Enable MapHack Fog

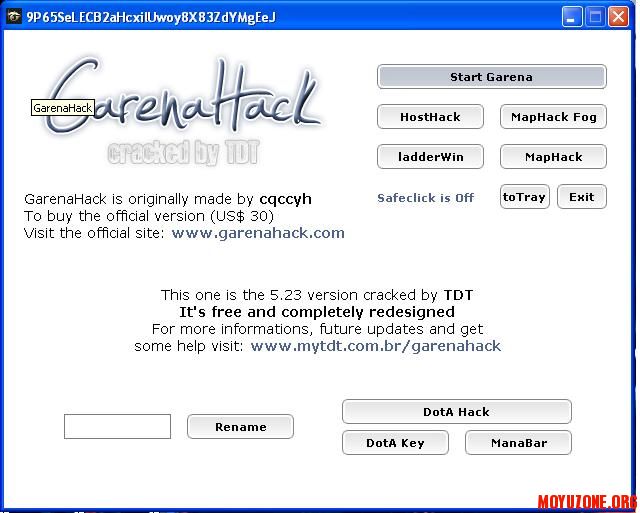553,117
